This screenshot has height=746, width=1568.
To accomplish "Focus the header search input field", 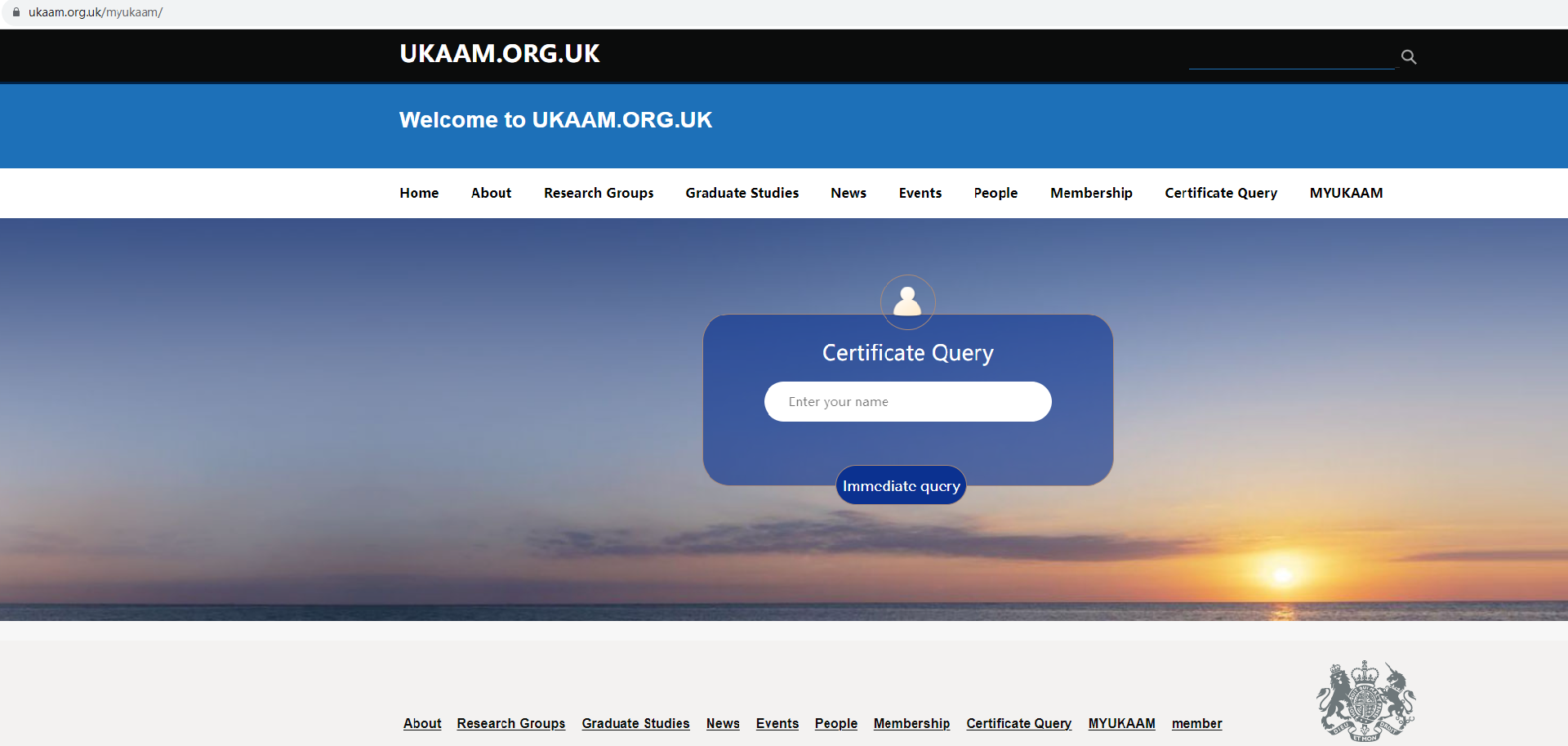I will [x=1292, y=57].
